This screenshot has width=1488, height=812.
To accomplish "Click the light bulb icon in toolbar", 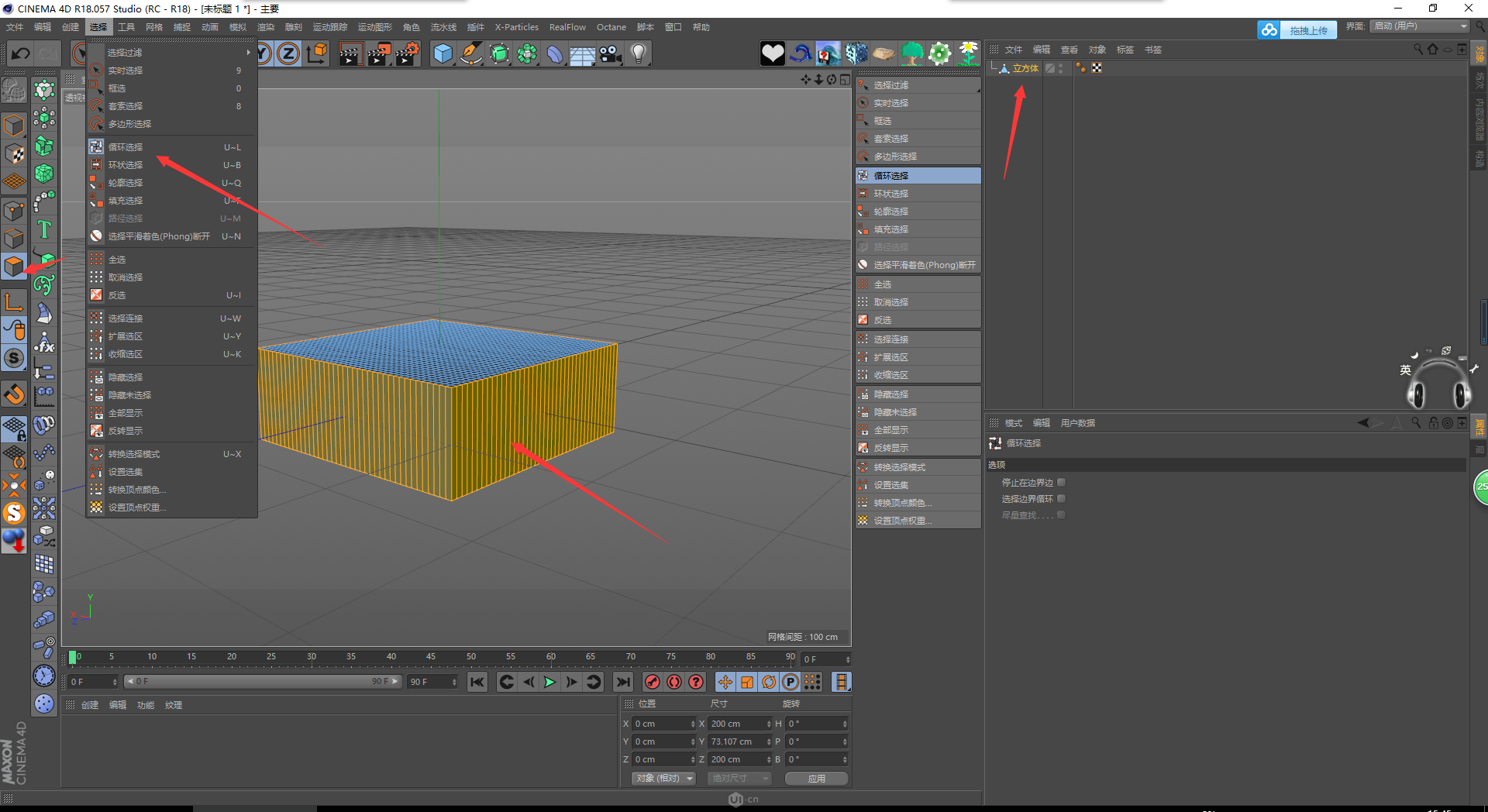I will [639, 53].
